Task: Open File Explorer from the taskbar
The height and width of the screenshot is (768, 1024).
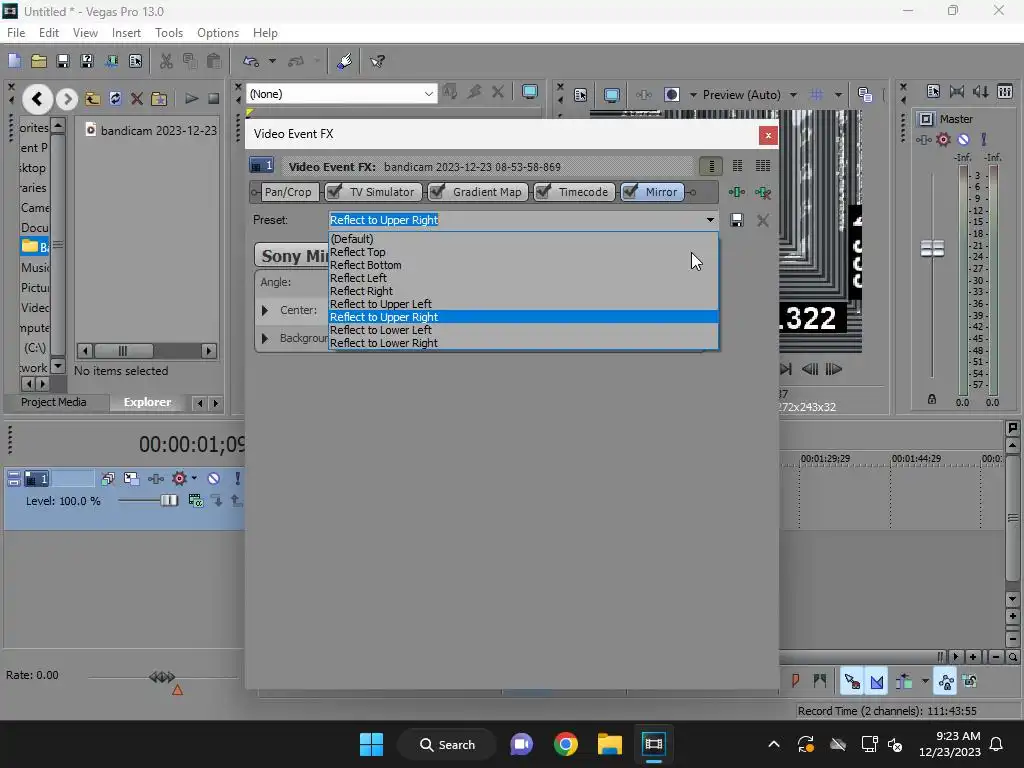Action: [610, 744]
